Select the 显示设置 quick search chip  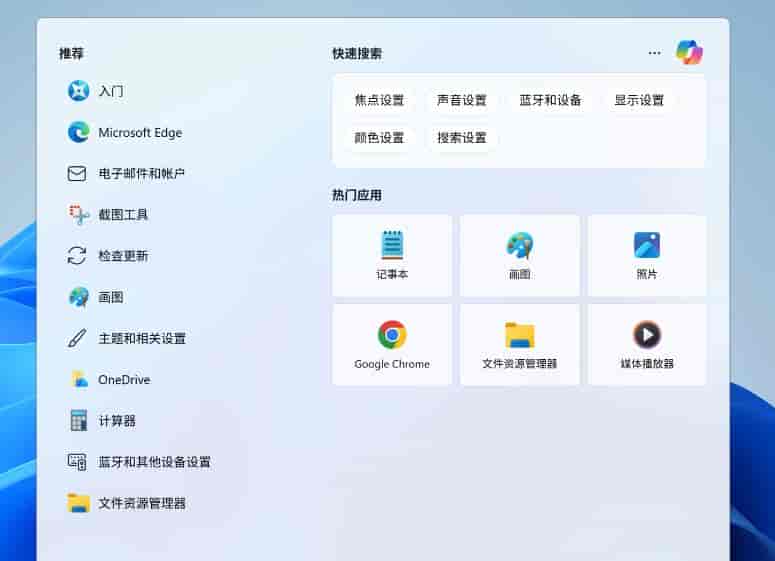coord(639,100)
